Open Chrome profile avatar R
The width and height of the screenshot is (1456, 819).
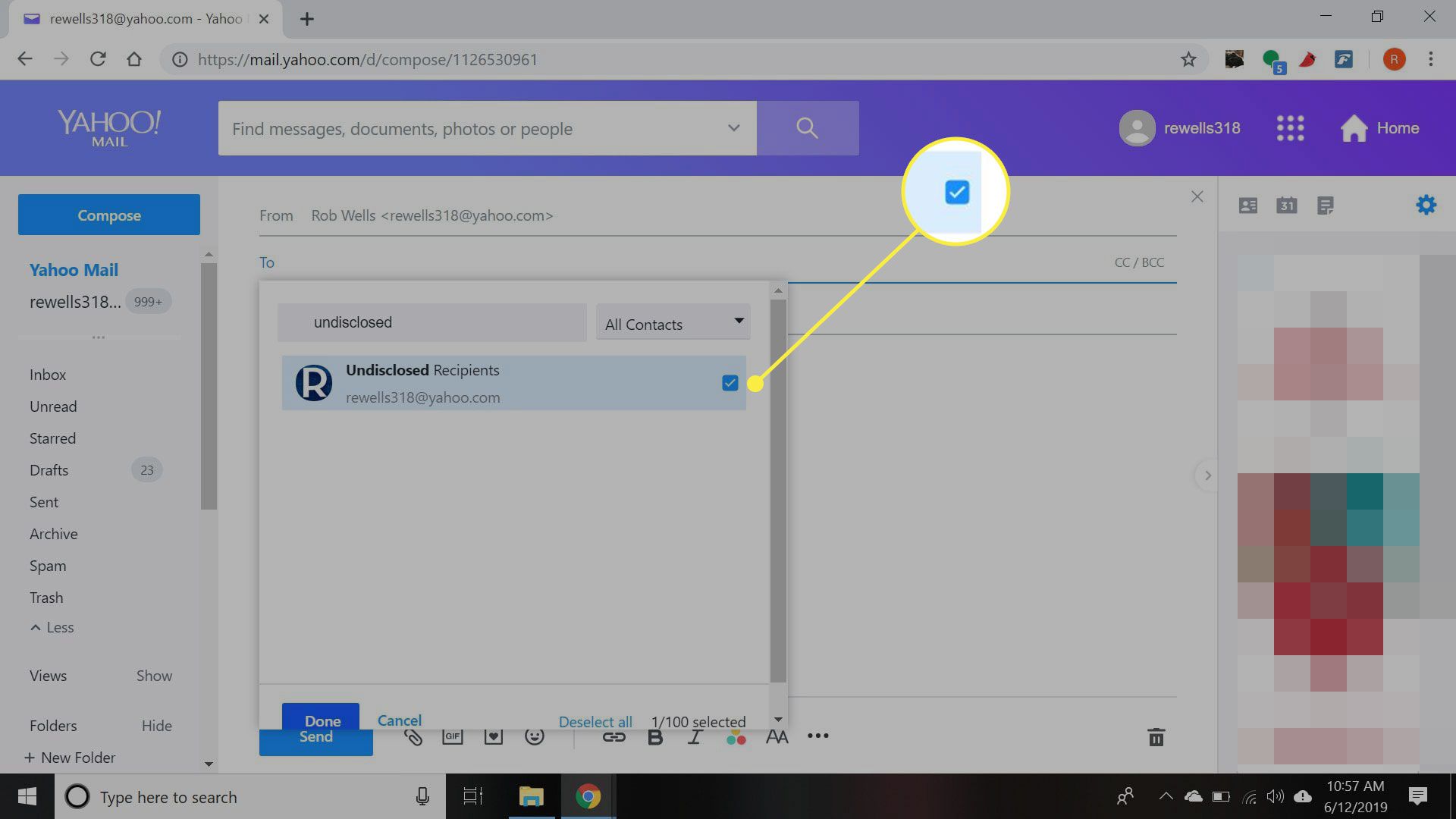click(1394, 59)
